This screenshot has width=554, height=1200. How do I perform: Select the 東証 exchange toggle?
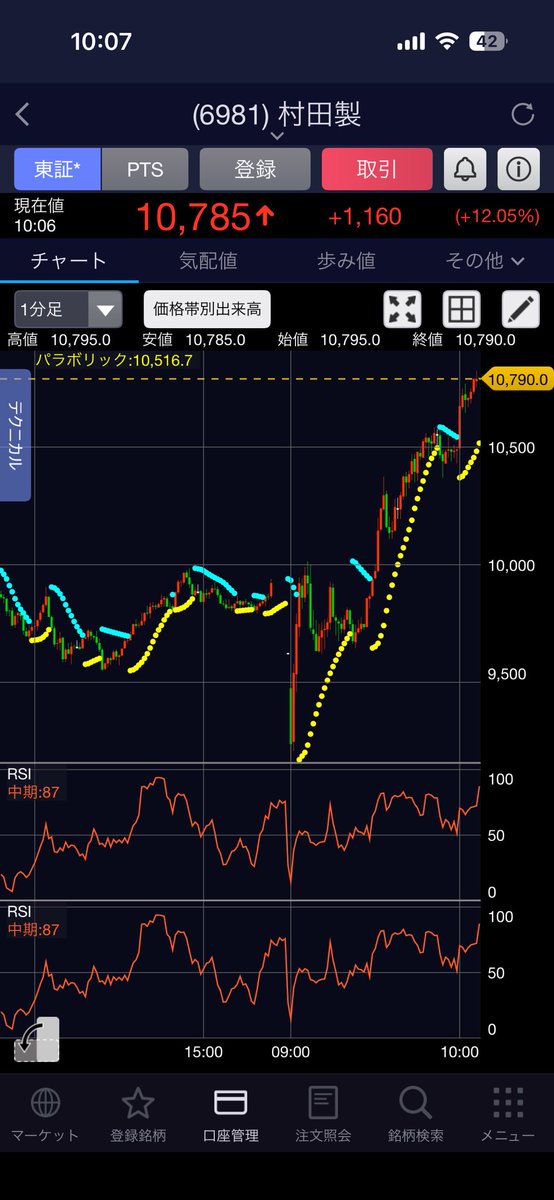58,169
